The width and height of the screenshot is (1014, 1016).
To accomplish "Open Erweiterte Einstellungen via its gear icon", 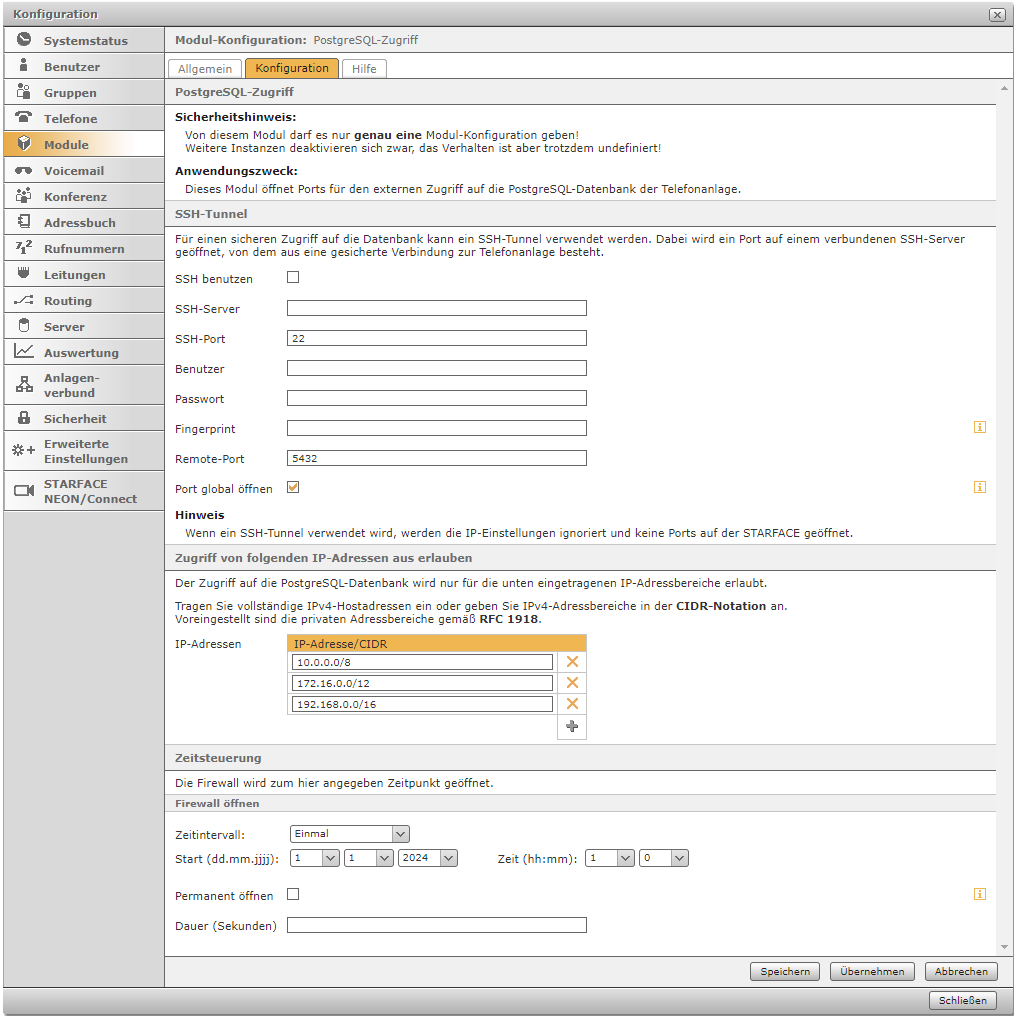I will click(24, 450).
